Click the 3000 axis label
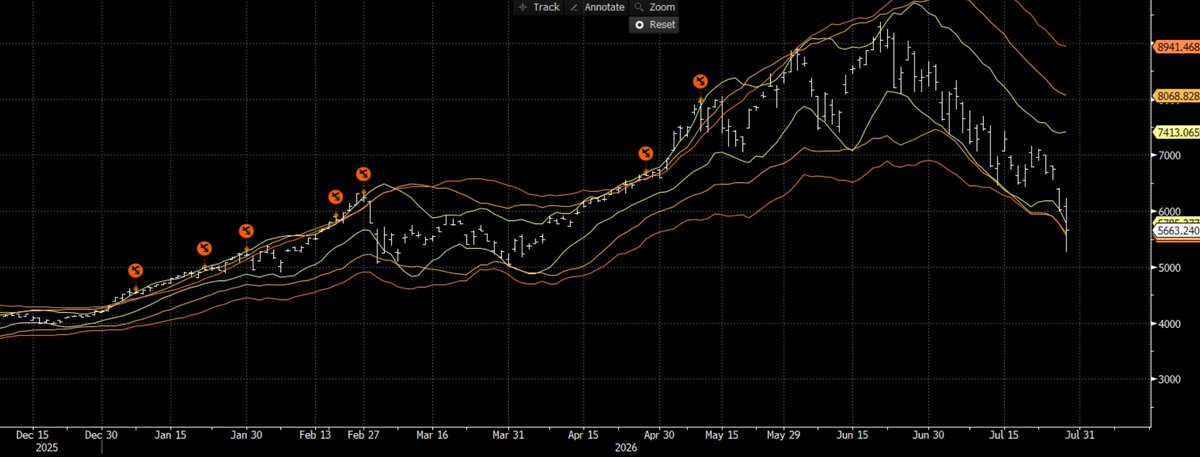 coord(1170,380)
